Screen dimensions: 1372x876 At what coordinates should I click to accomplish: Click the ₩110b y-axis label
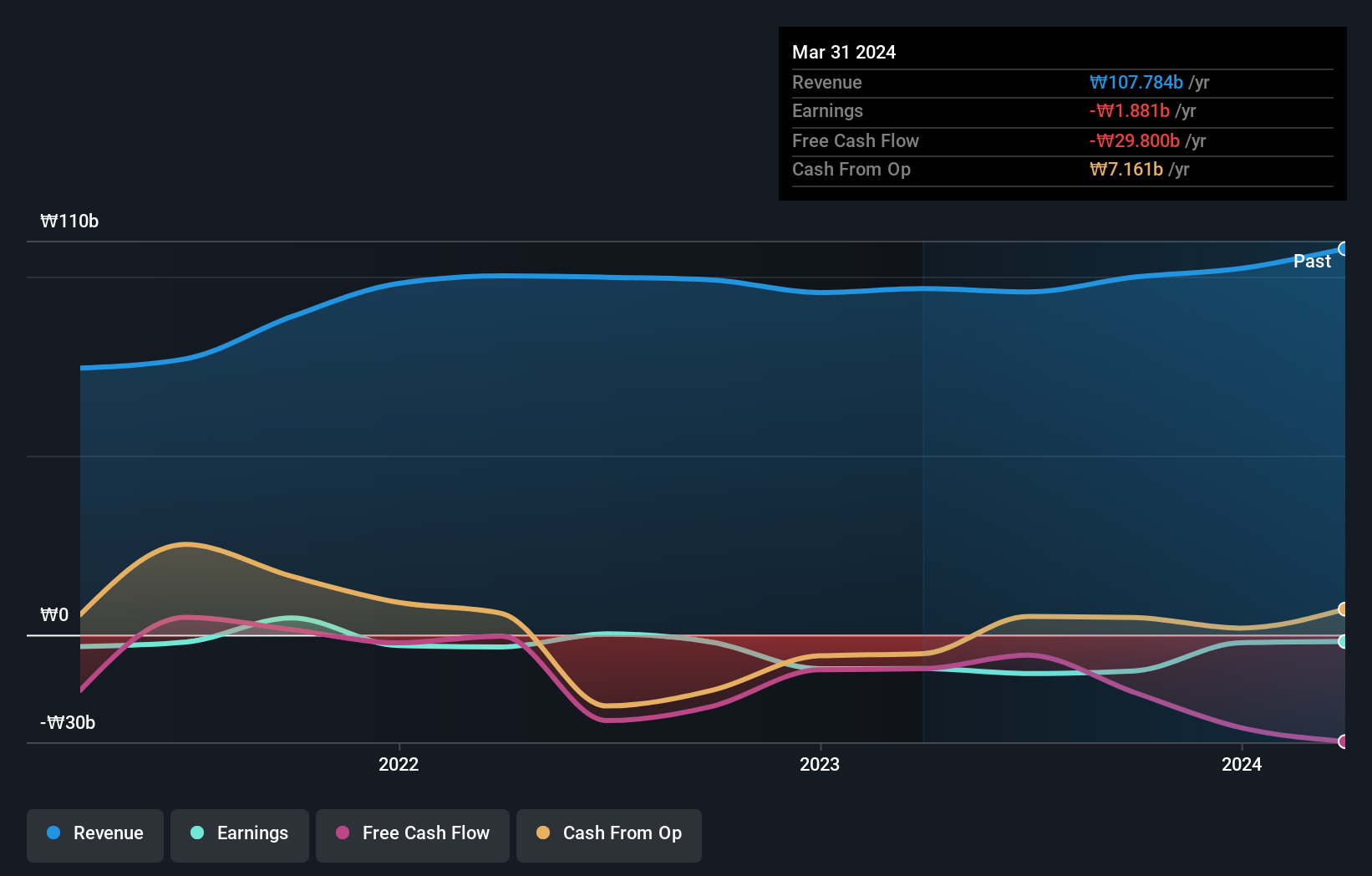[69, 222]
